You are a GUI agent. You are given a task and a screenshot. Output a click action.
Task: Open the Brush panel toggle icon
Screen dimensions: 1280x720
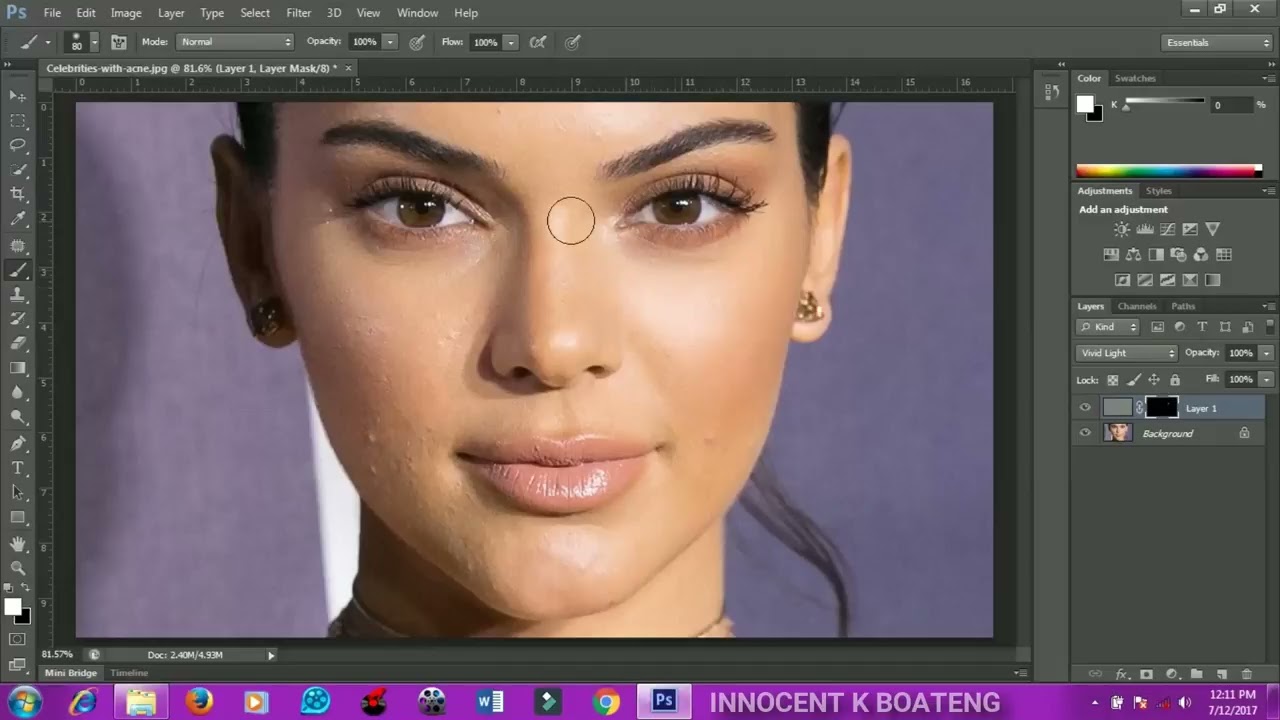[118, 42]
